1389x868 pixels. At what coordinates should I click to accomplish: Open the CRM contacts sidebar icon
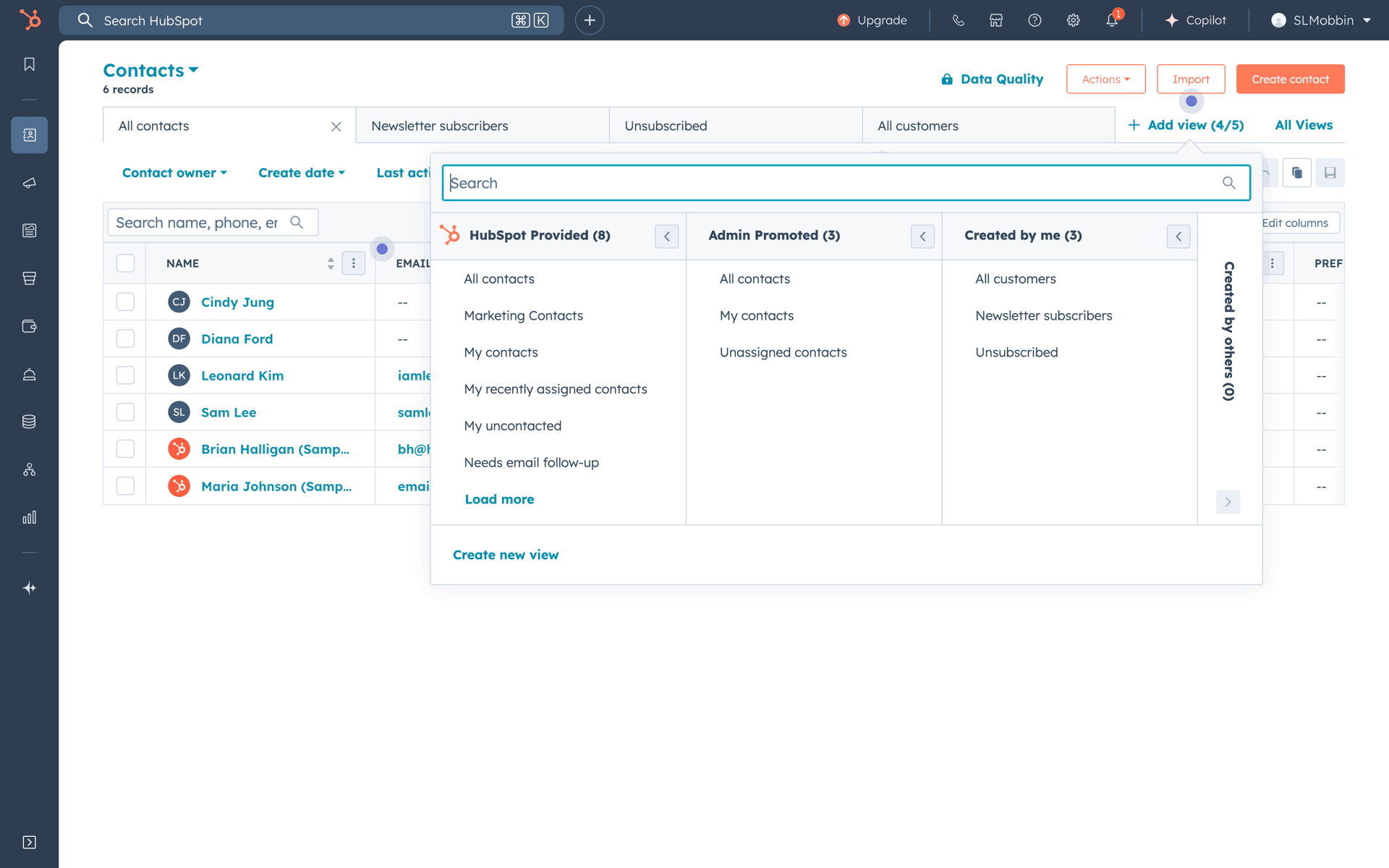(x=29, y=135)
